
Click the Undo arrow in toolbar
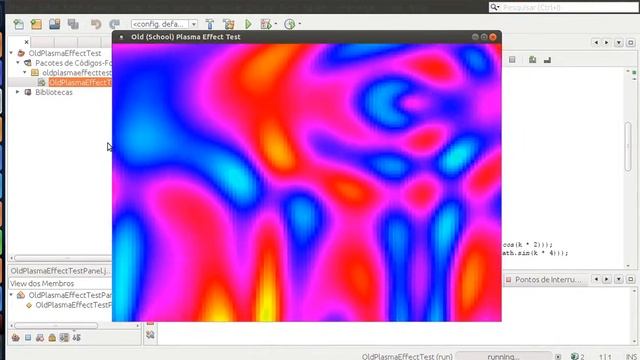(x=96, y=24)
